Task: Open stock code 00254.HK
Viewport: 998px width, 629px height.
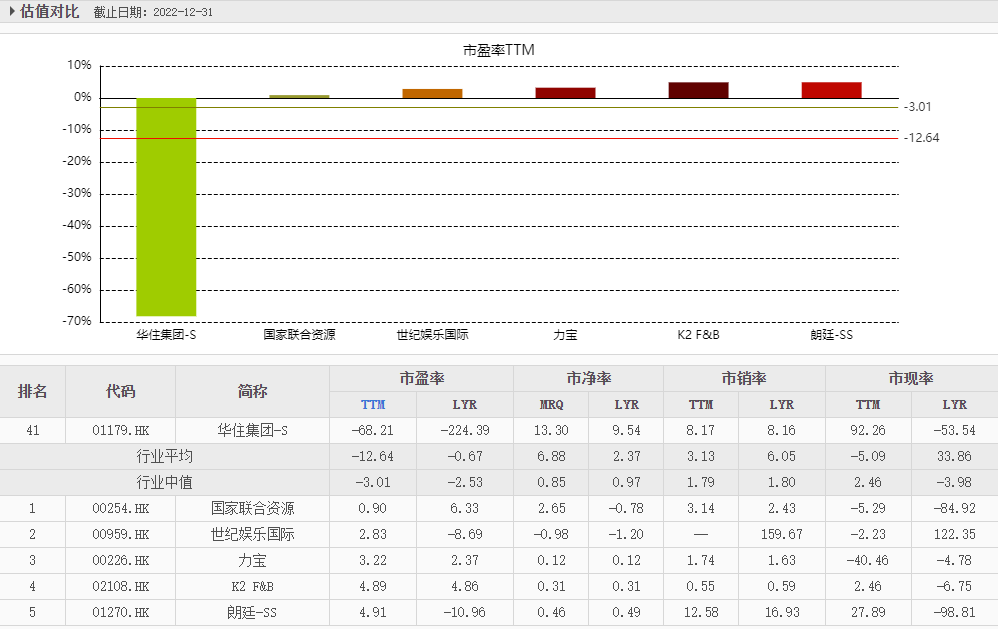Action: click(120, 508)
